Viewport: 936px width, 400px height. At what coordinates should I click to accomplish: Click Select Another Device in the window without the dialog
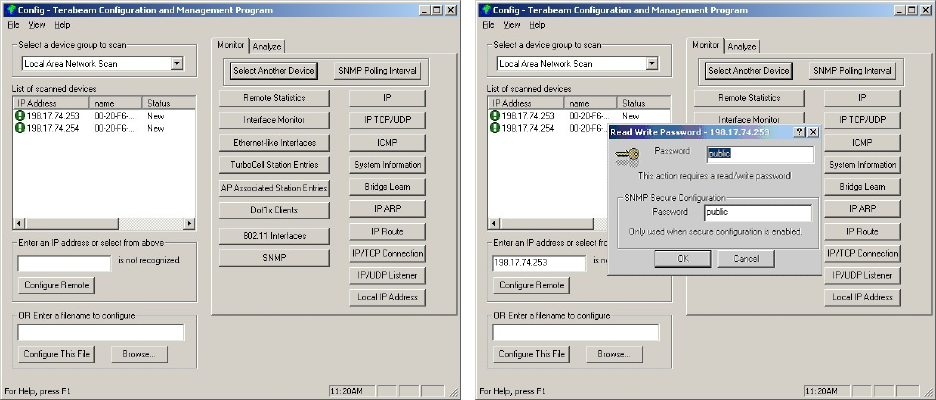(273, 70)
